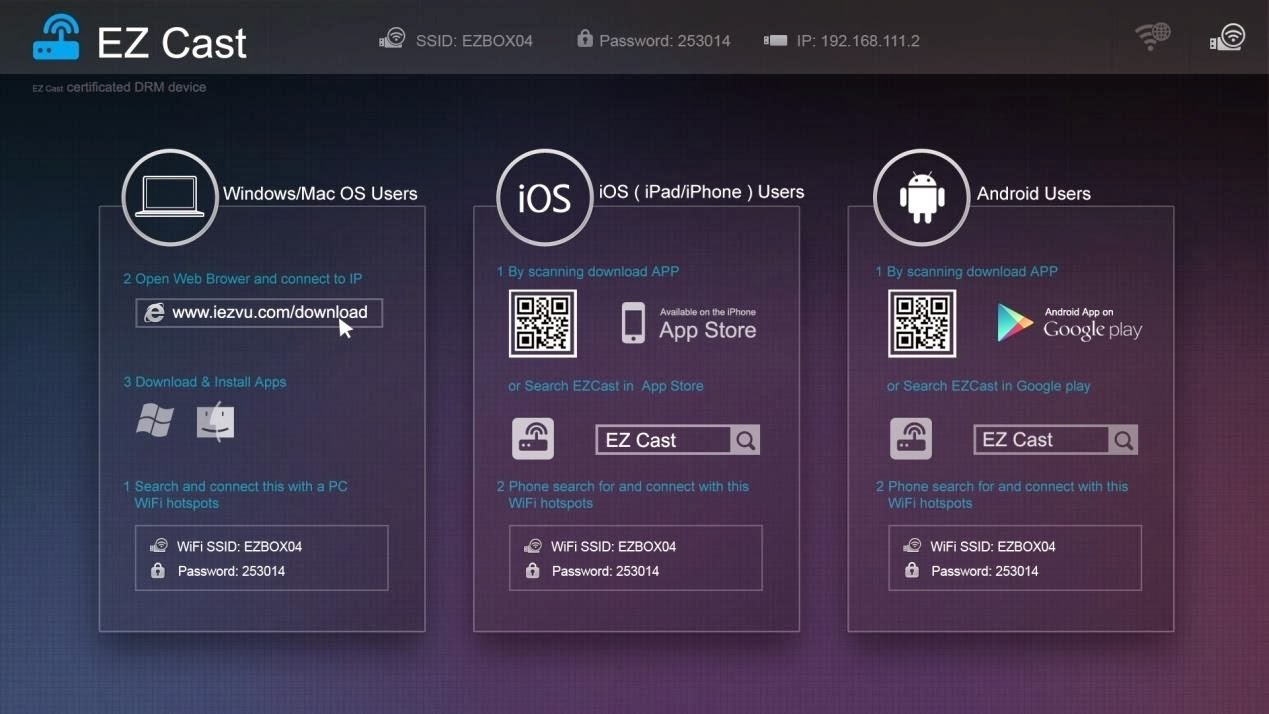
Task: Click the laptop icon for Windows/Mac users
Action: click(x=170, y=197)
